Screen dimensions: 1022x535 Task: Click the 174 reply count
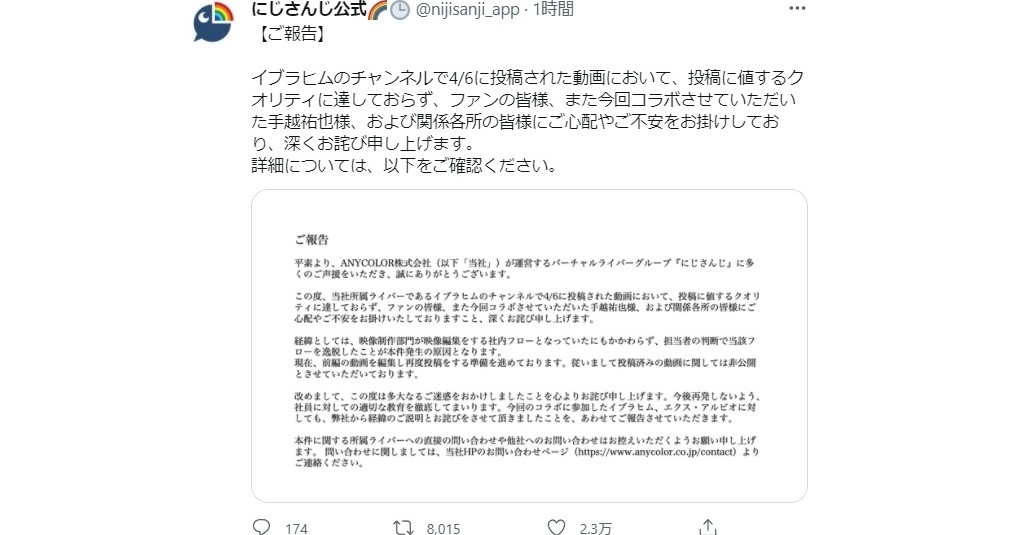296,527
